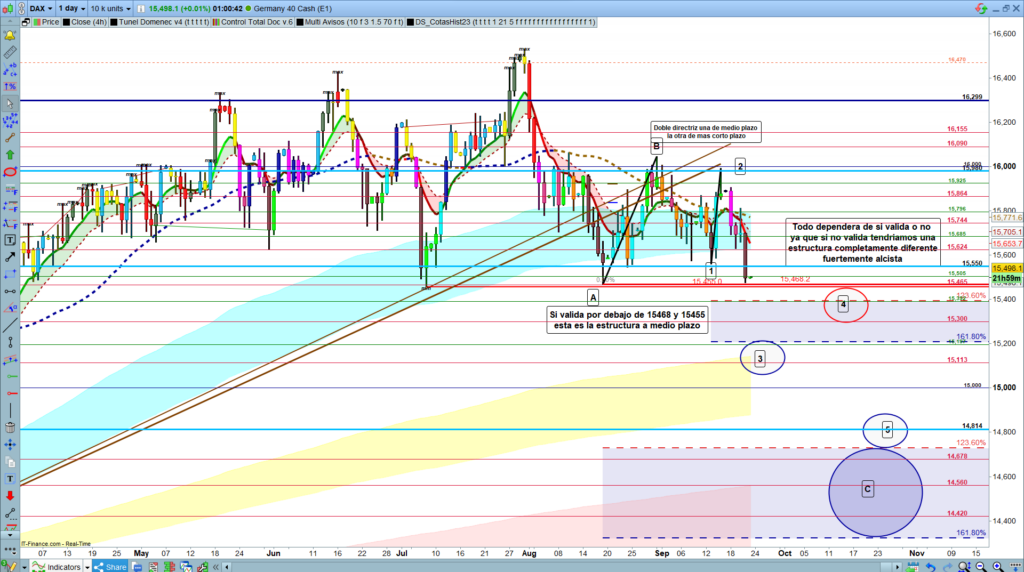Open the DAX instrument dropdown
This screenshot has width=1024, height=572.
(x=40, y=6)
